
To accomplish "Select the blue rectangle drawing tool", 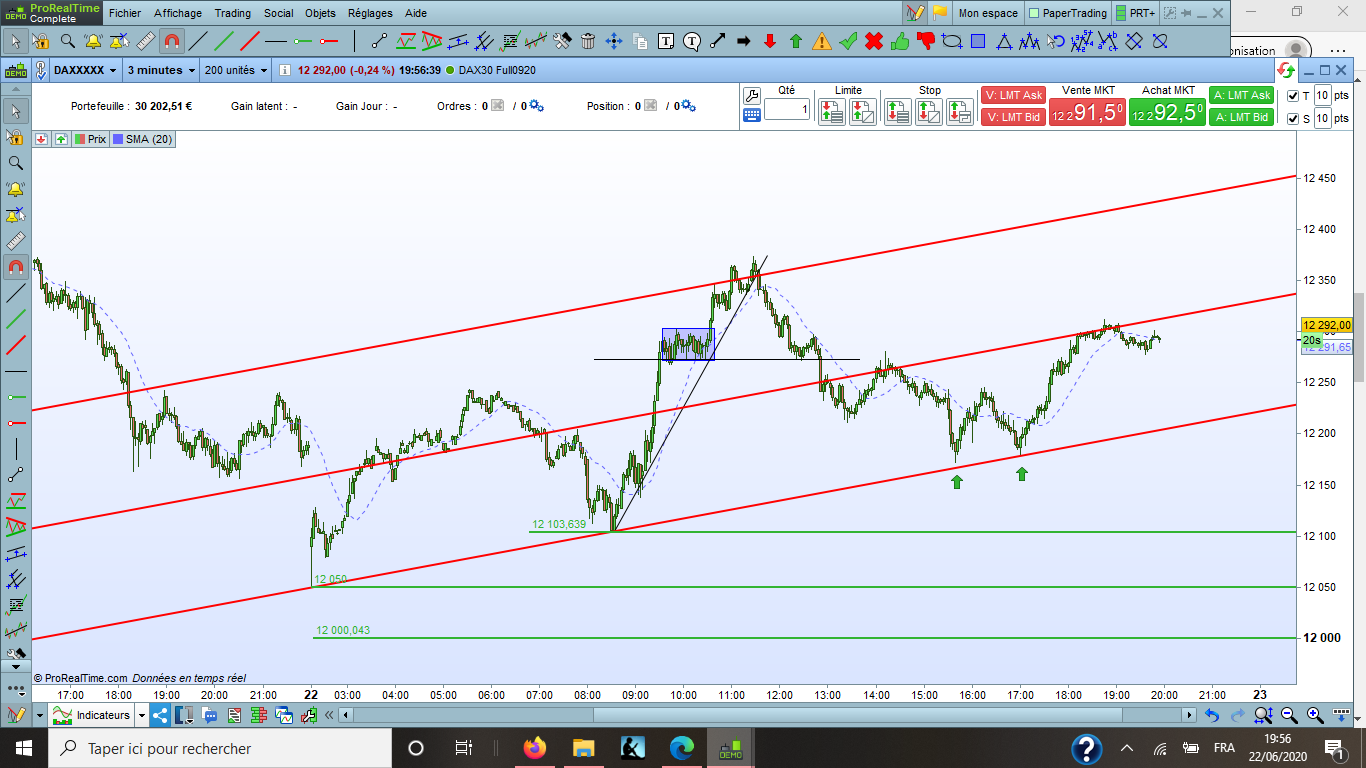I will [x=978, y=41].
